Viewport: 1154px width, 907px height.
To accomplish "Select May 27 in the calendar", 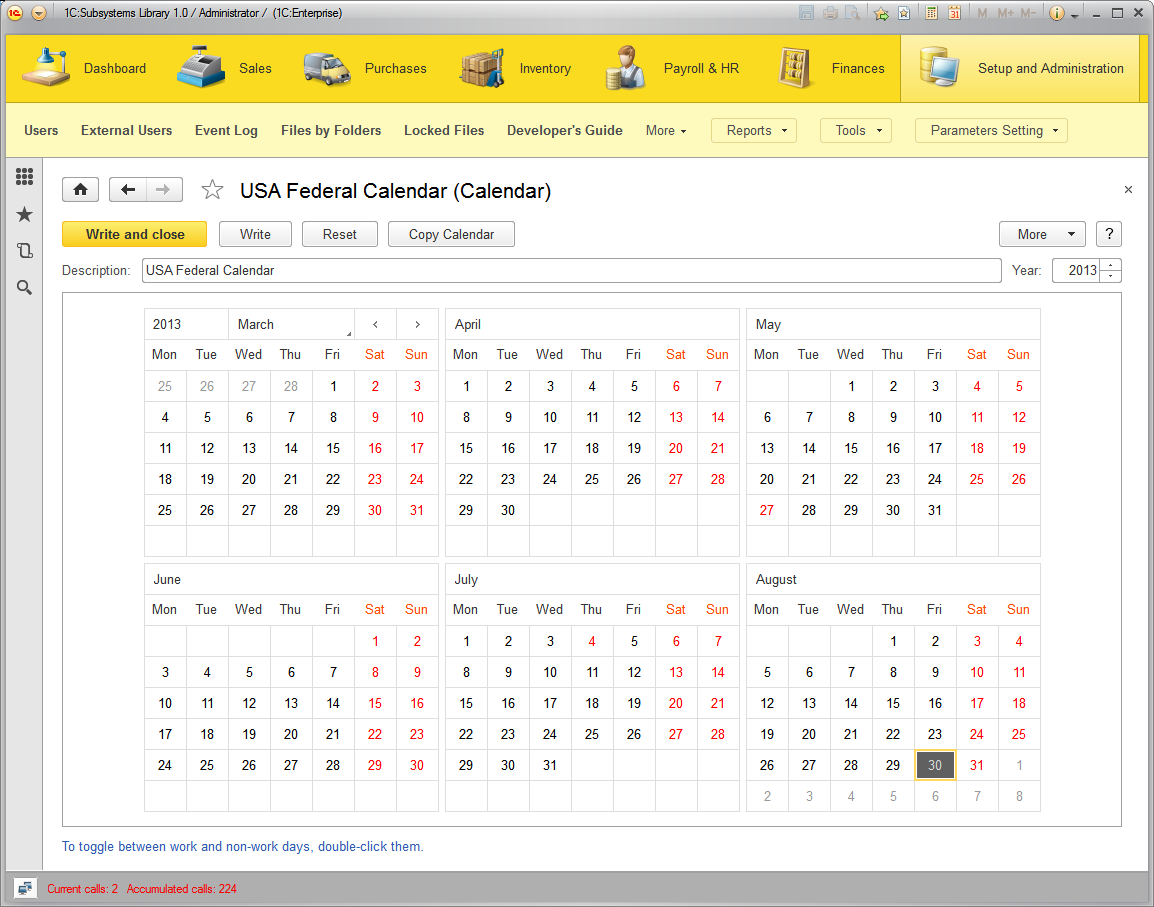I will [767, 510].
